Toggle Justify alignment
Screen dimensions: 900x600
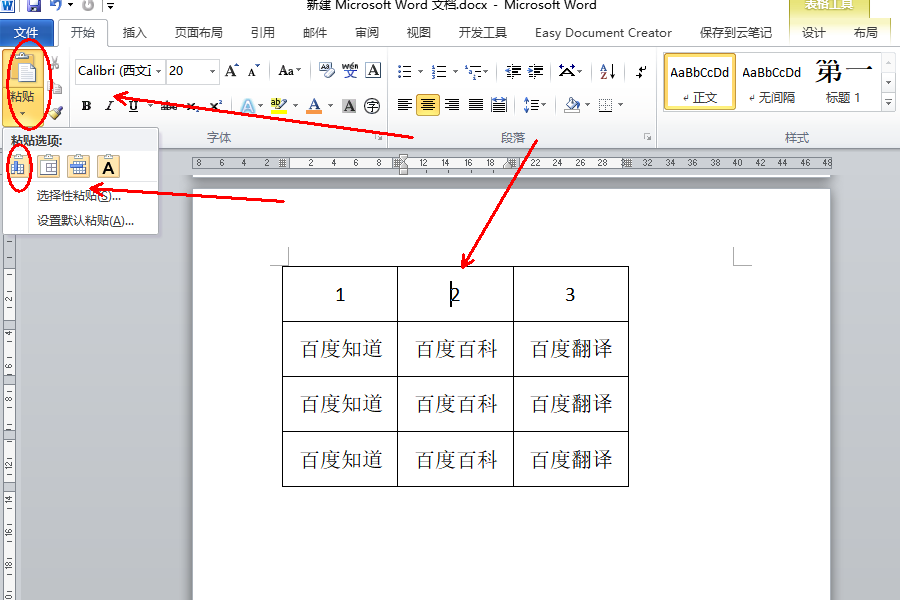click(475, 105)
